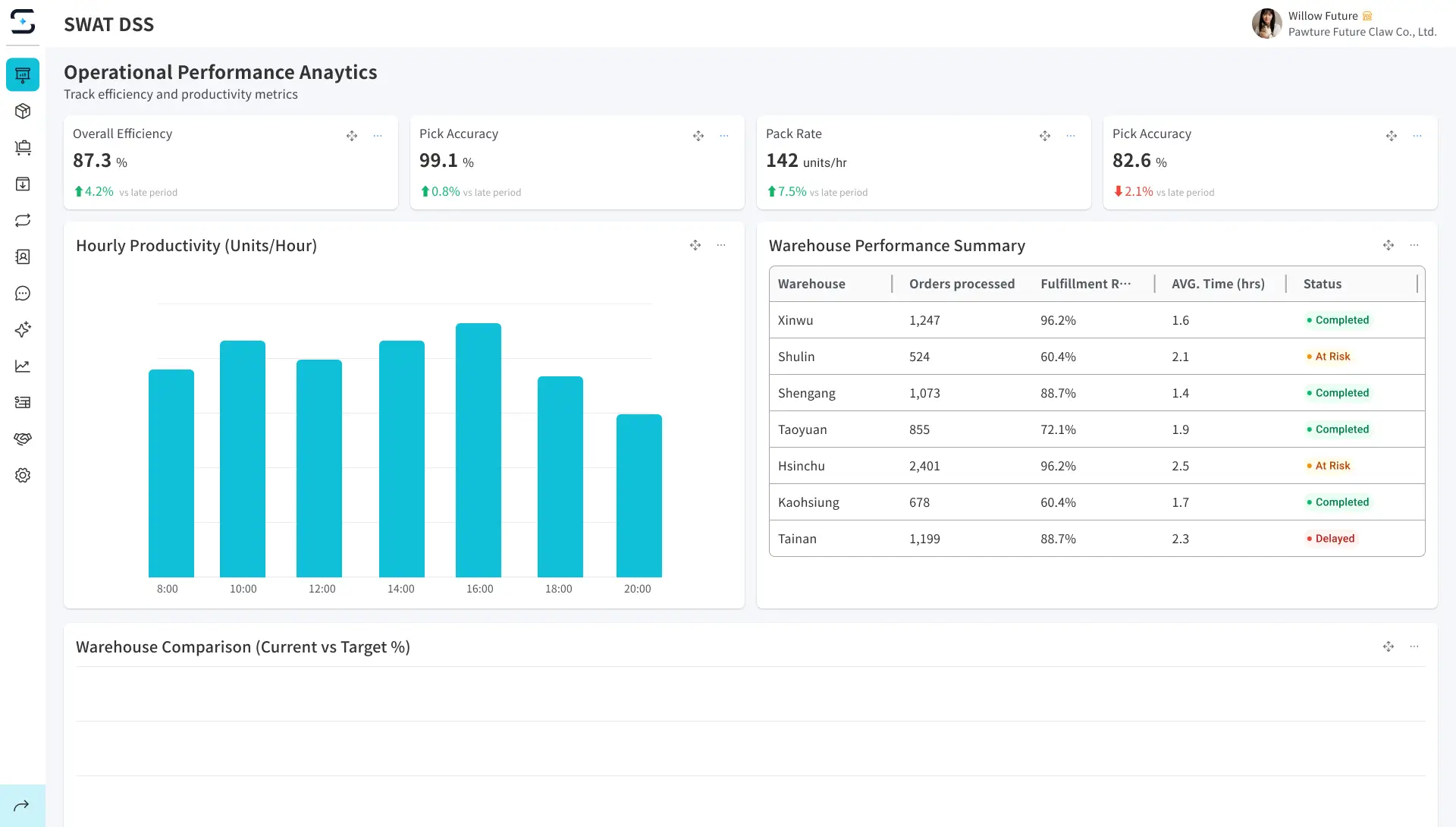Open the line chart analytics icon
This screenshot has height=827, width=1456.
coord(23,366)
